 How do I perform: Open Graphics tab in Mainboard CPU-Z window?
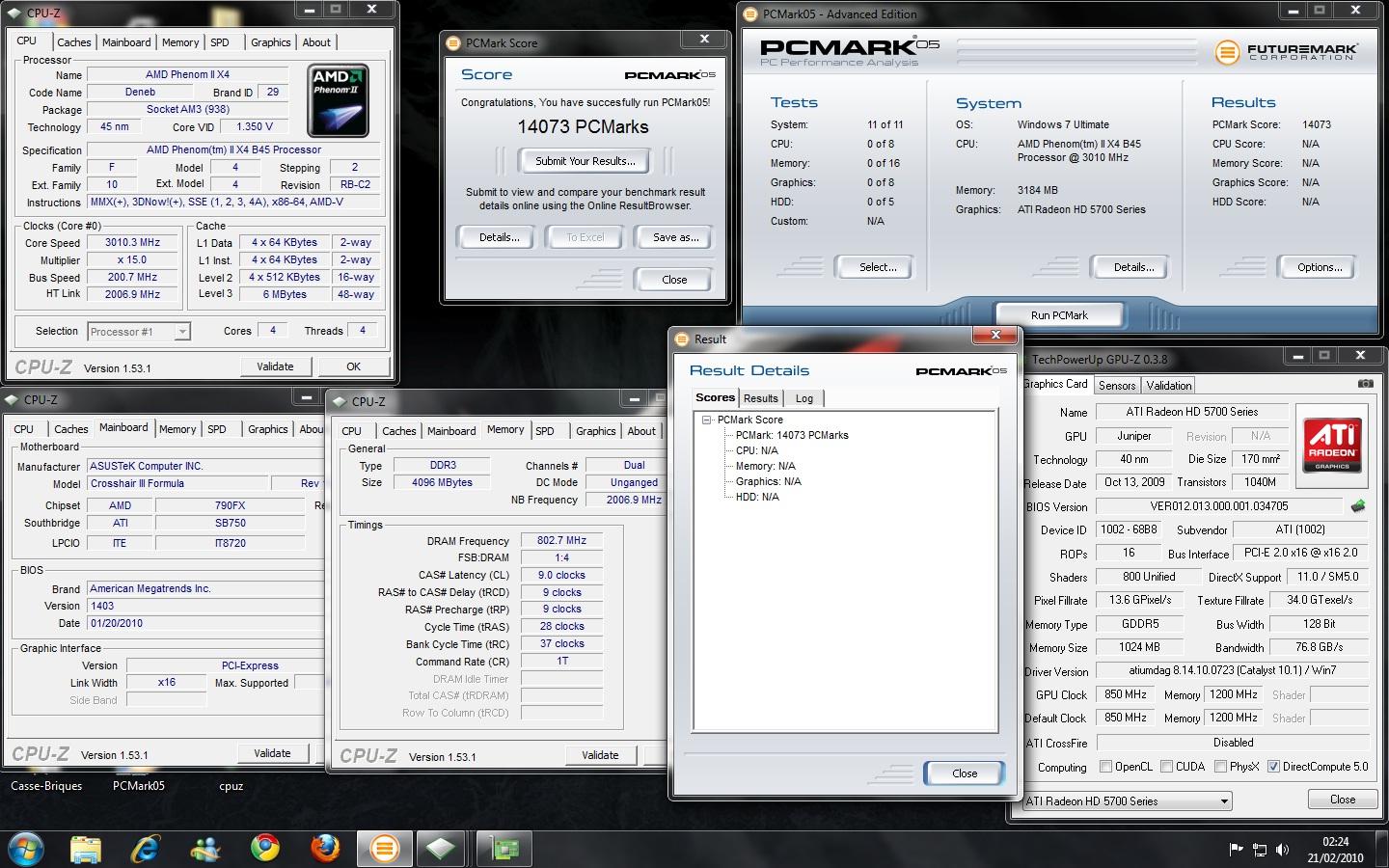(x=267, y=429)
